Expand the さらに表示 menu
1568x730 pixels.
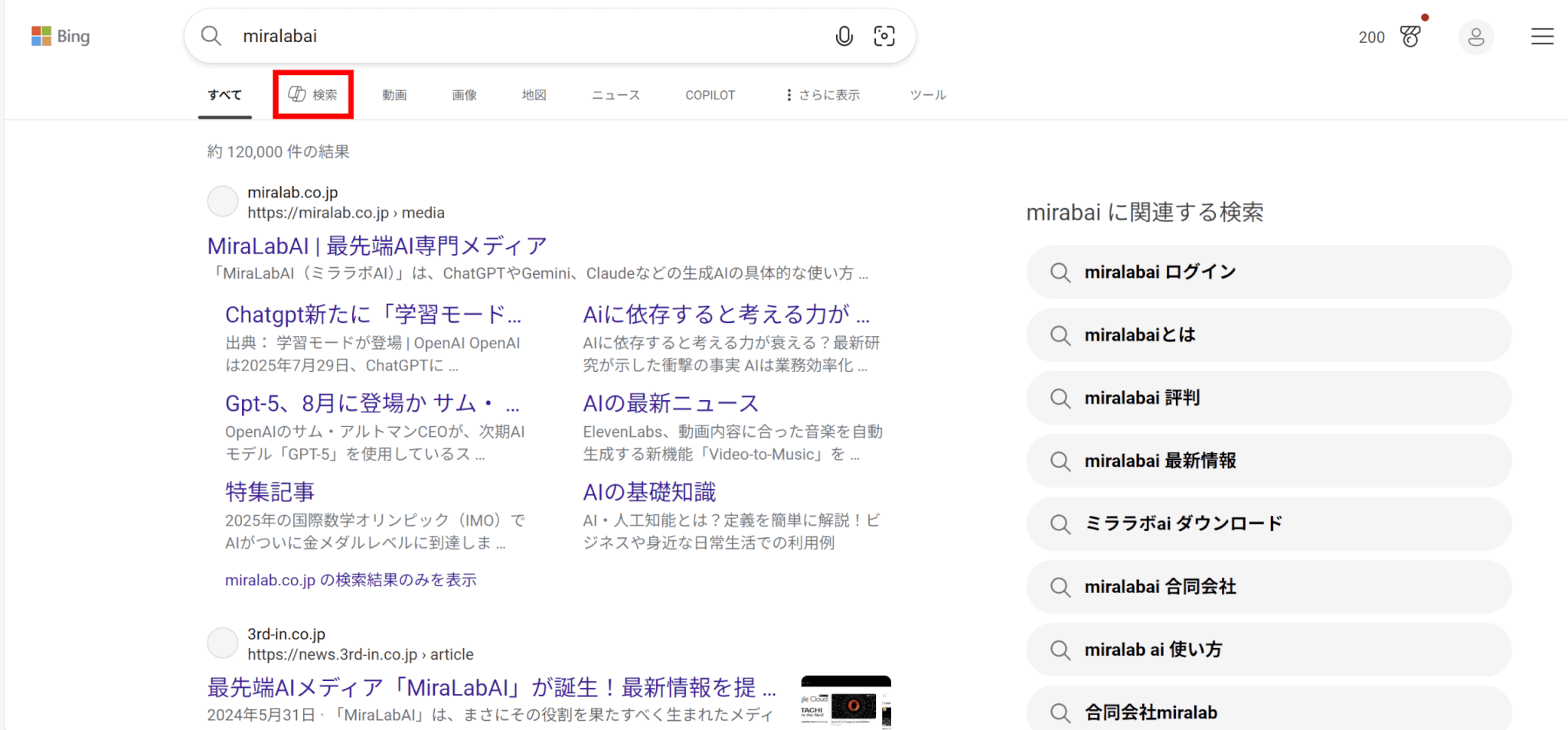point(822,95)
